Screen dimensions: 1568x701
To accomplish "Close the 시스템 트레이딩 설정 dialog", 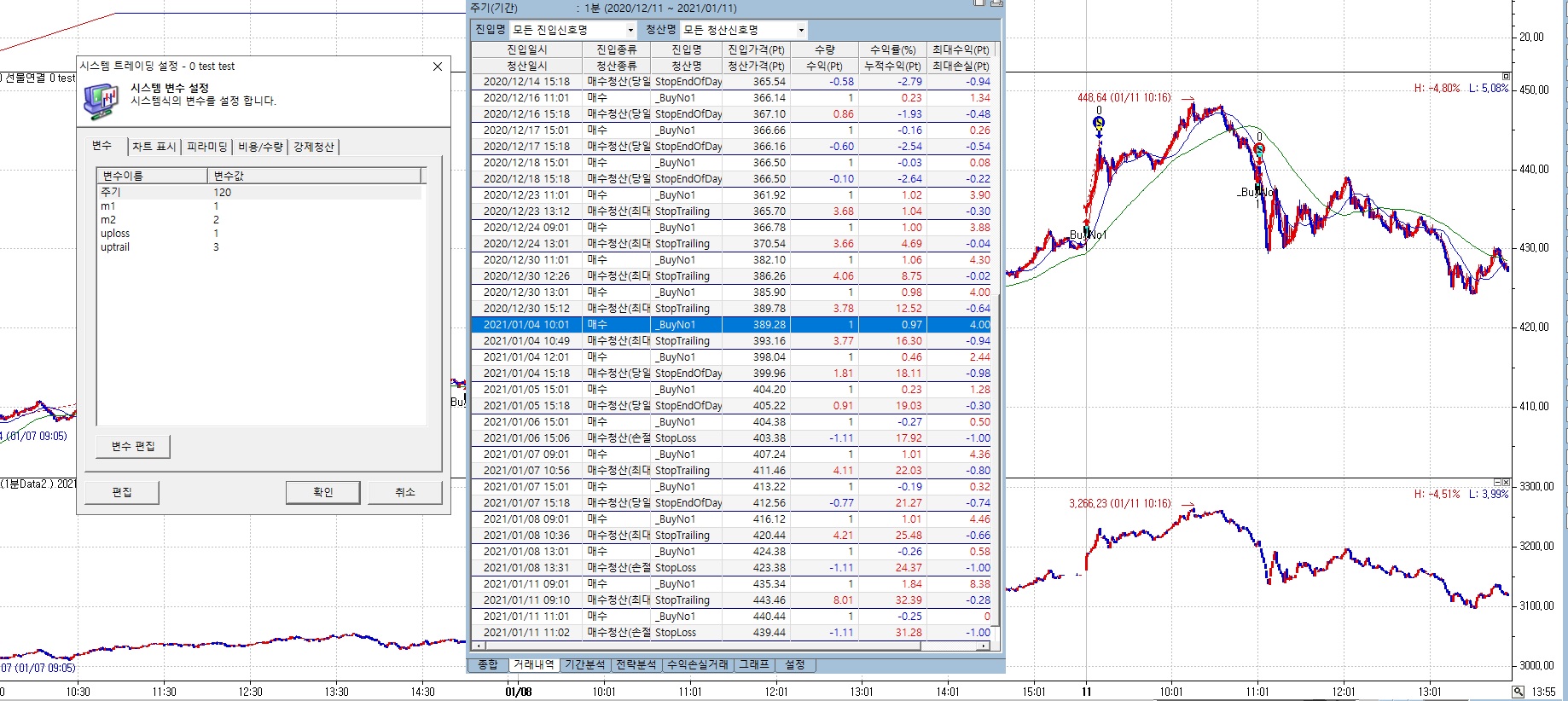I will click(x=438, y=67).
